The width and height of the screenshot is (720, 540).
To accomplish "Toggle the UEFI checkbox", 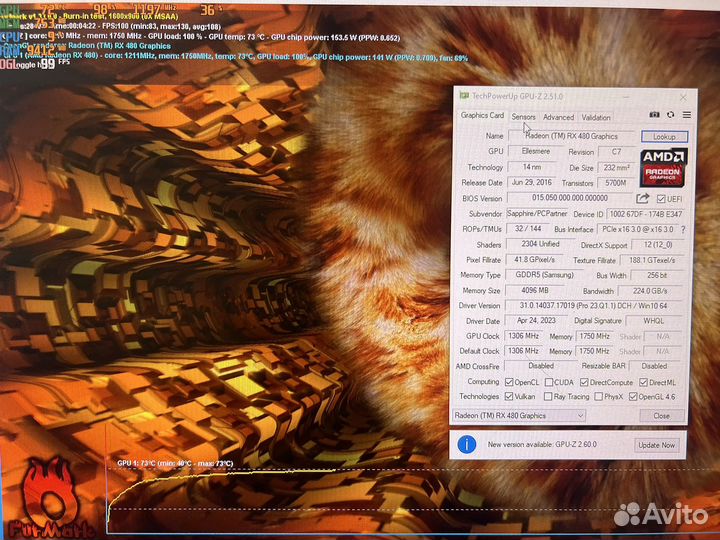I will [661, 199].
